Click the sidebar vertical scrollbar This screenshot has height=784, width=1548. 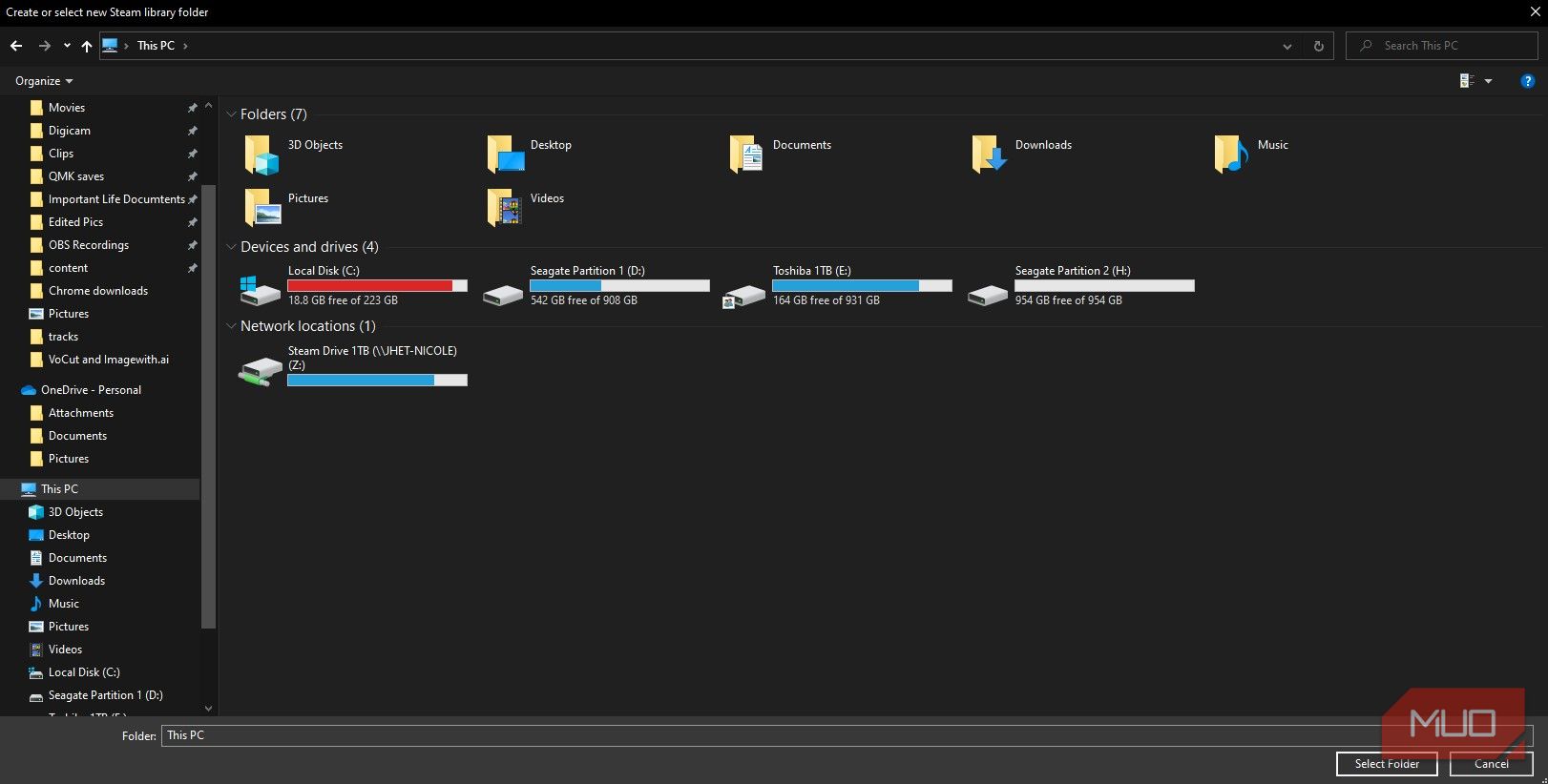(209, 407)
